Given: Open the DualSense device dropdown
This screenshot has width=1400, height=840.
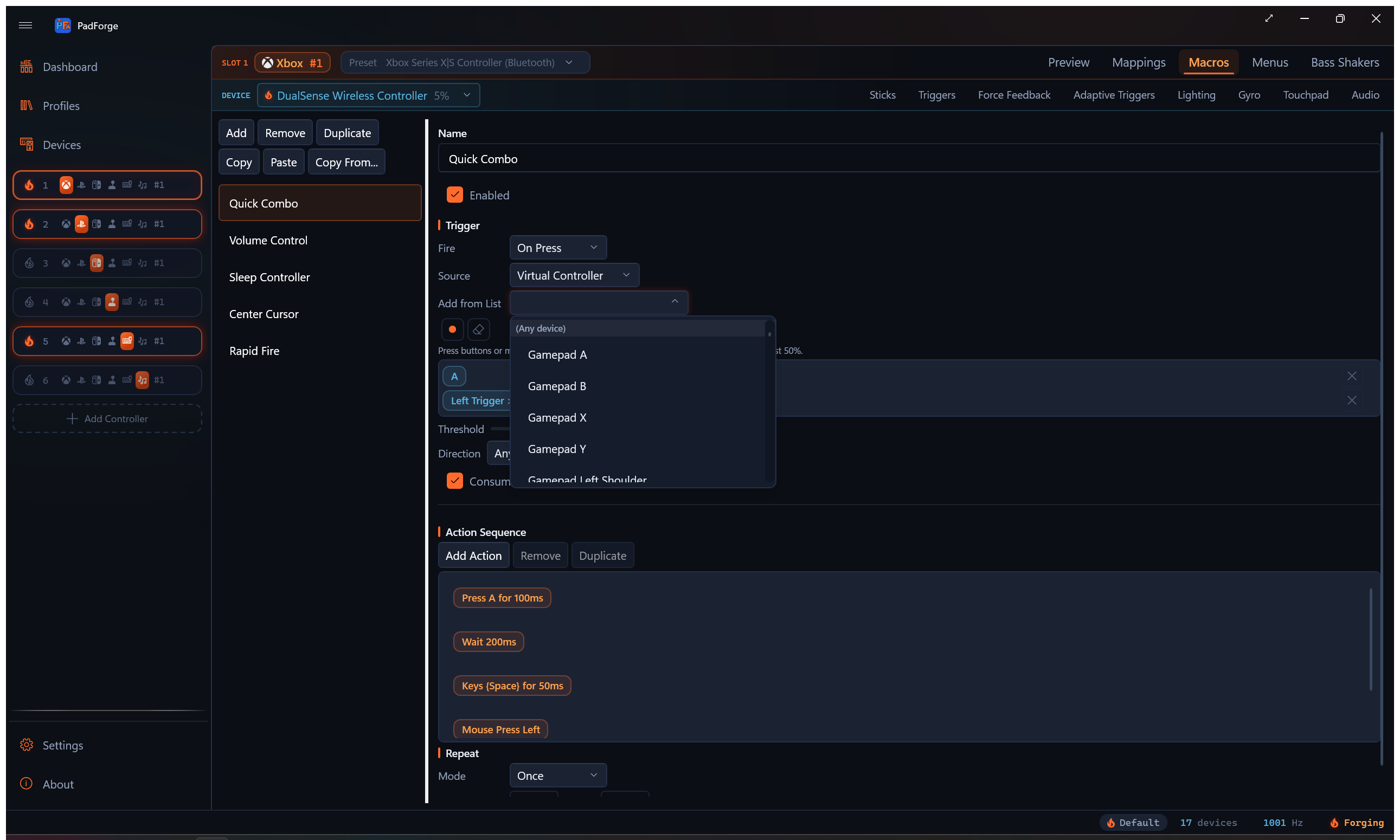Looking at the screenshot, I should tap(368, 95).
